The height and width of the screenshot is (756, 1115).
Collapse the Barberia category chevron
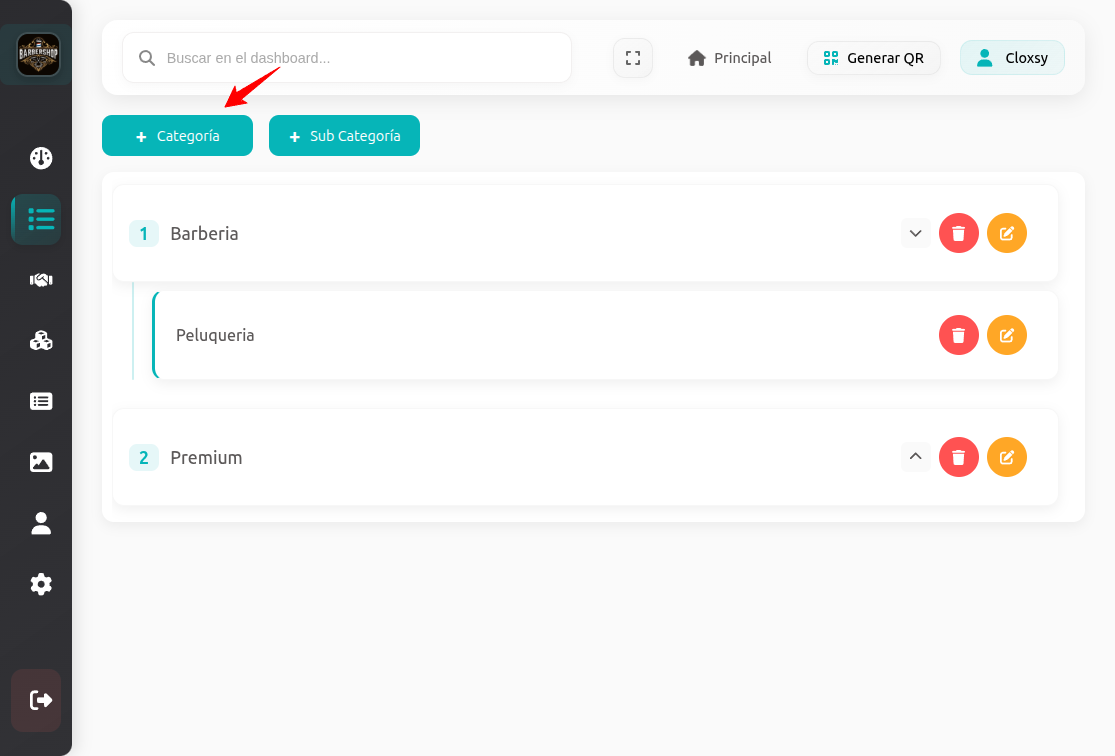pos(915,233)
